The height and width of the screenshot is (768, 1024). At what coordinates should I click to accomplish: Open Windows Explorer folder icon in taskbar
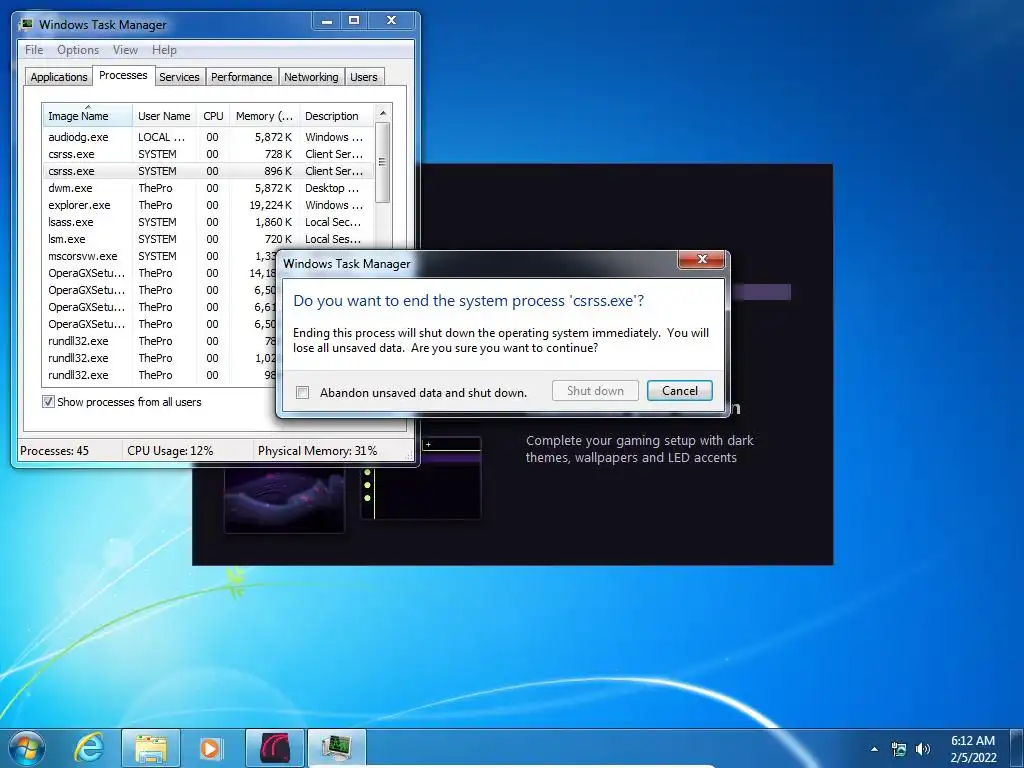coord(151,748)
